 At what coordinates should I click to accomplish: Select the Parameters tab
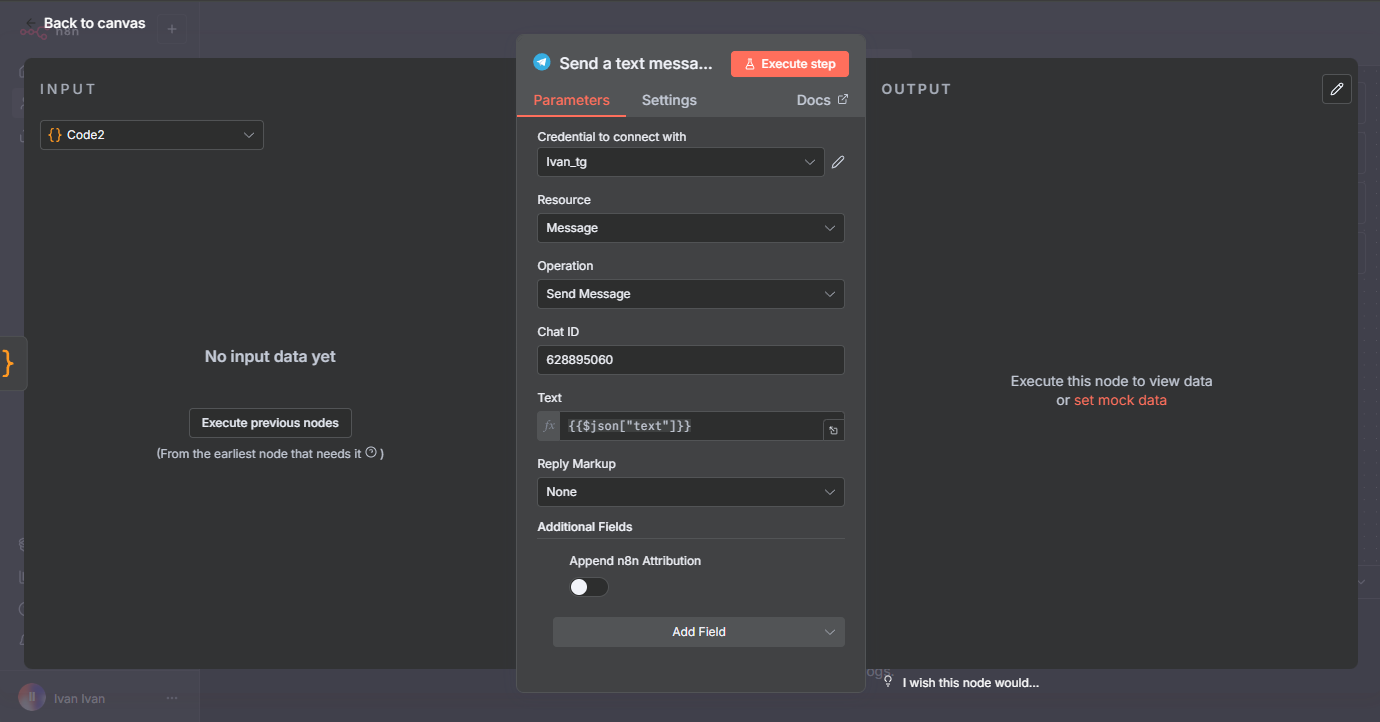click(571, 100)
